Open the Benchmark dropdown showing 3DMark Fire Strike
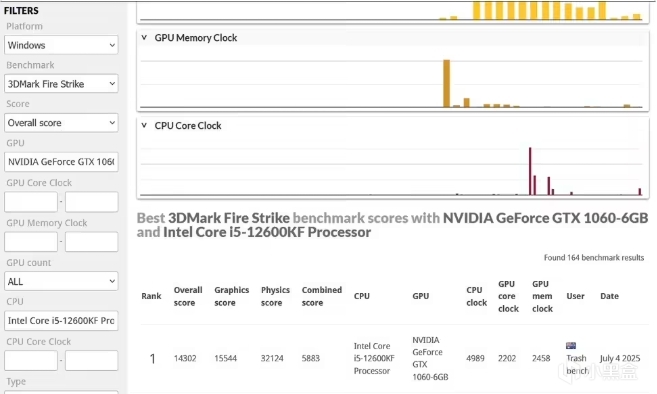 coord(61,84)
